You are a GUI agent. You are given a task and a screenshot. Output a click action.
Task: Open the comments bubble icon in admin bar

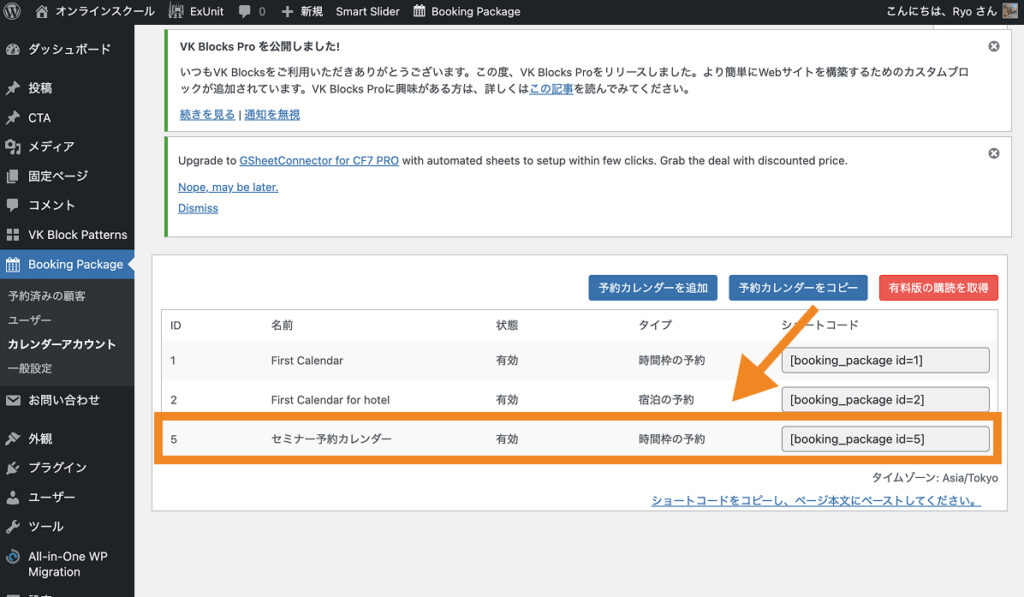click(x=245, y=11)
